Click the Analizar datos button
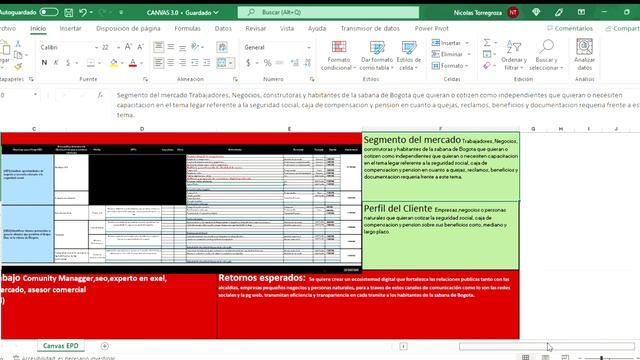 pyautogui.click(x=584, y=56)
